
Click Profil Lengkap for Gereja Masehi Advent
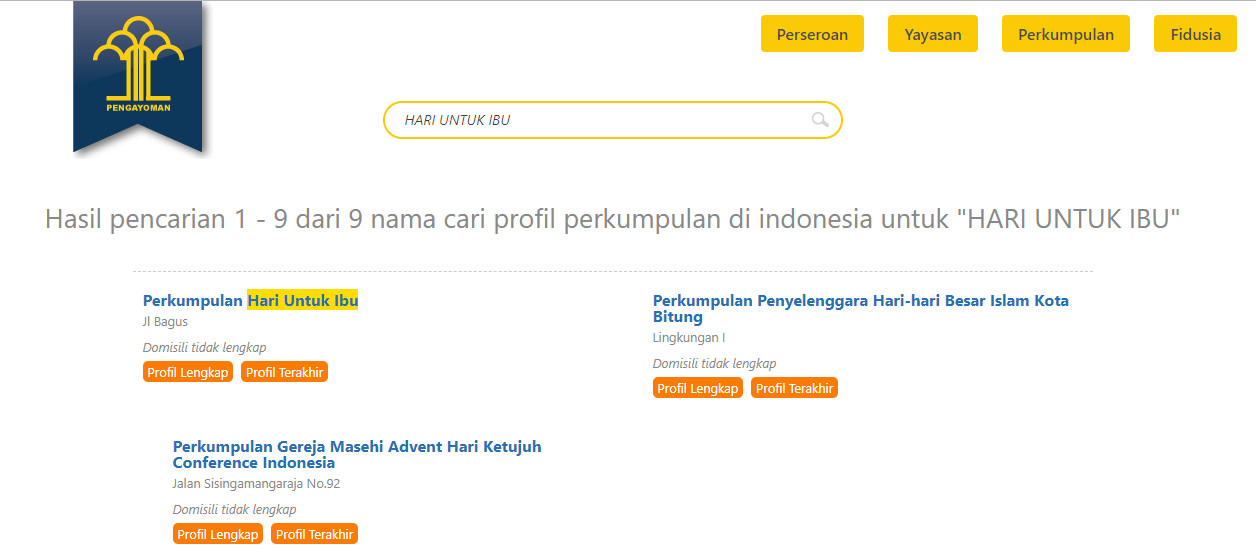pos(218,534)
